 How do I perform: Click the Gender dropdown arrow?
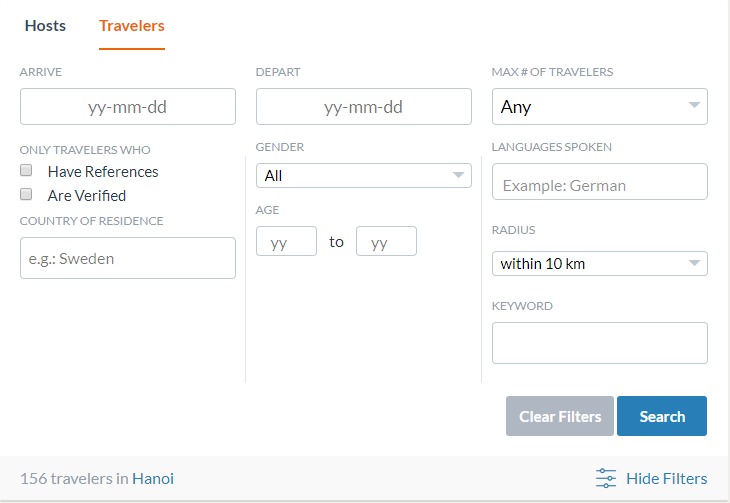tap(458, 175)
